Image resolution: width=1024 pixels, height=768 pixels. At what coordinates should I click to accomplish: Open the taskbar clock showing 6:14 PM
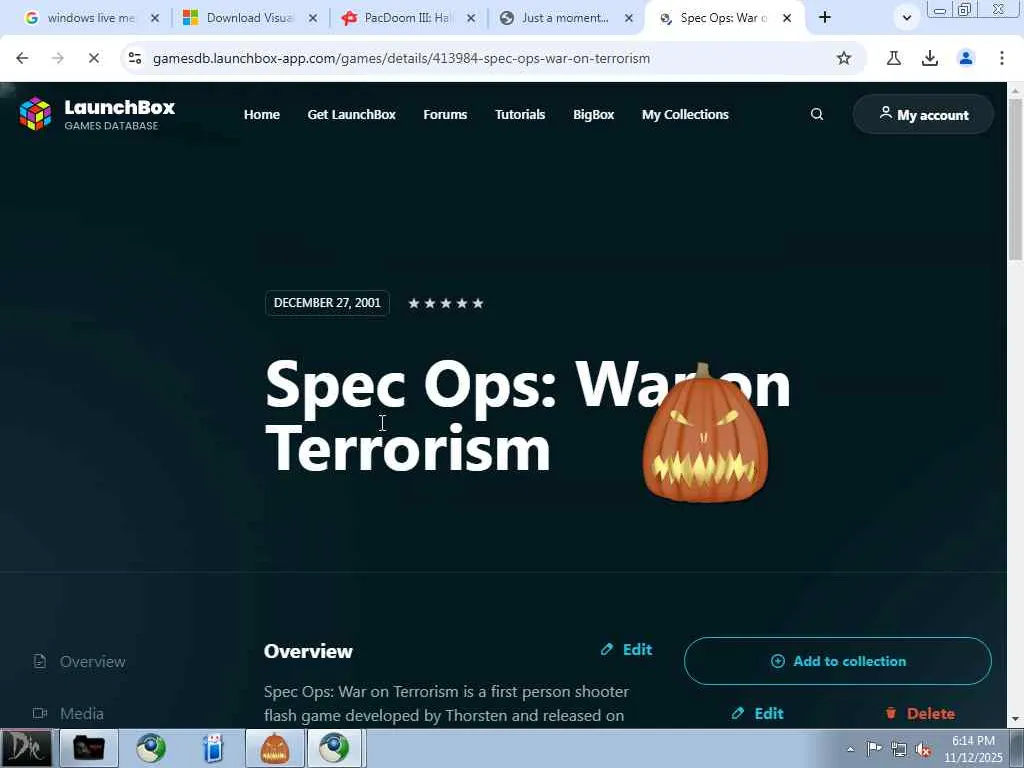coord(973,749)
